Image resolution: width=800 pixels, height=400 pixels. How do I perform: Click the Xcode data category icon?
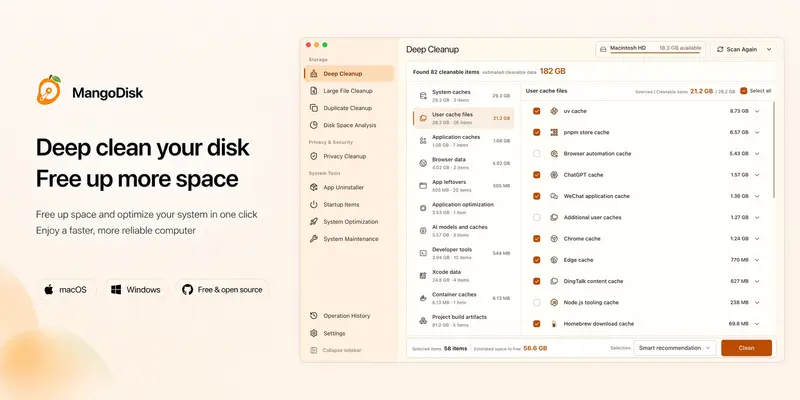pyautogui.click(x=423, y=276)
